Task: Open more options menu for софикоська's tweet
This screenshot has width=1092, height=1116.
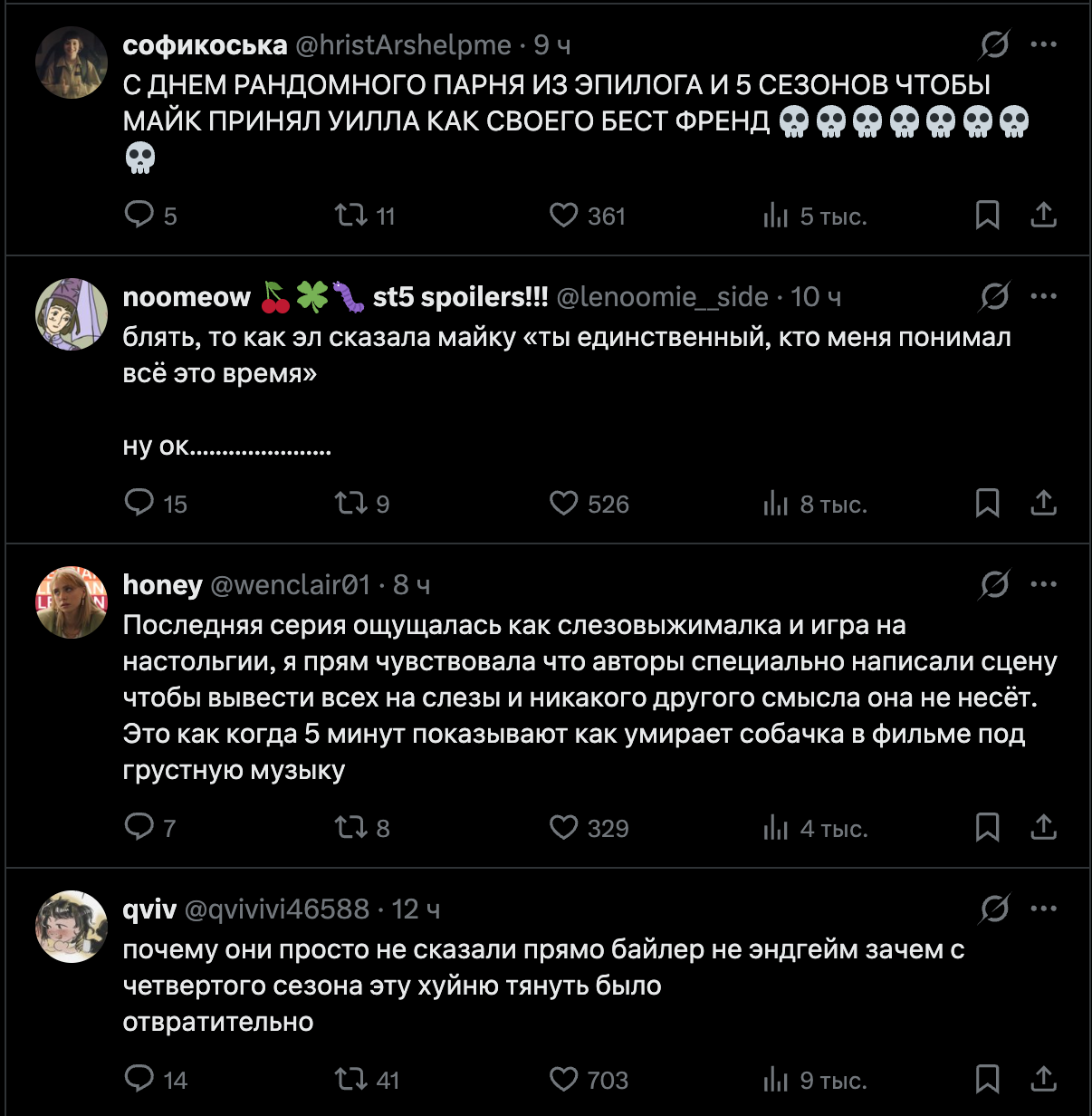Action: pos(1044,44)
